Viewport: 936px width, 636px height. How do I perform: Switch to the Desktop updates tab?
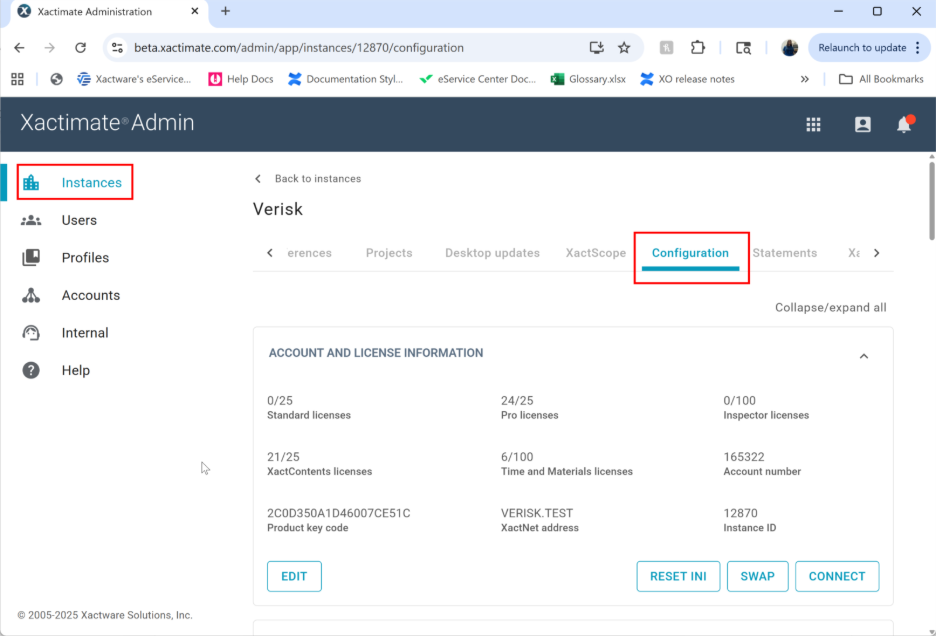coord(492,253)
